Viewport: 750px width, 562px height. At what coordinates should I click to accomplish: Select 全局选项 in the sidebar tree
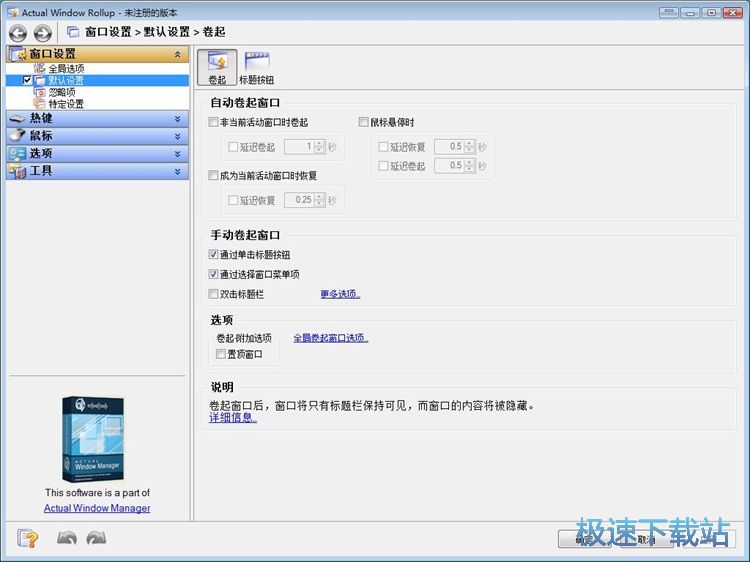[x=66, y=68]
